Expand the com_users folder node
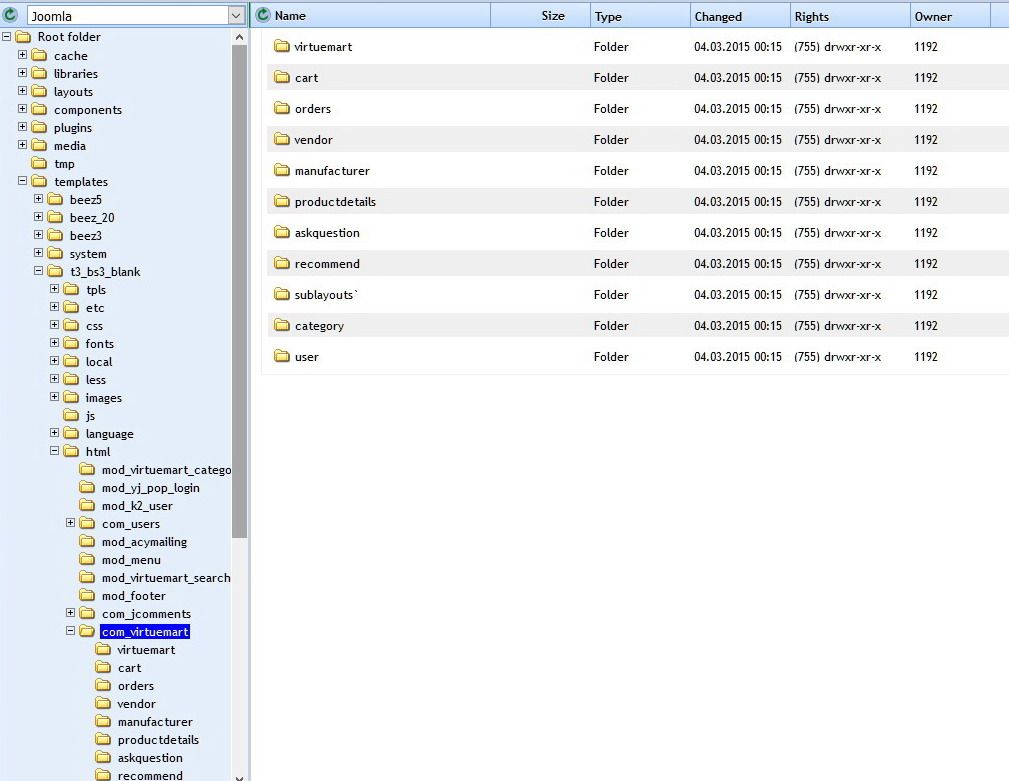 pos(71,523)
